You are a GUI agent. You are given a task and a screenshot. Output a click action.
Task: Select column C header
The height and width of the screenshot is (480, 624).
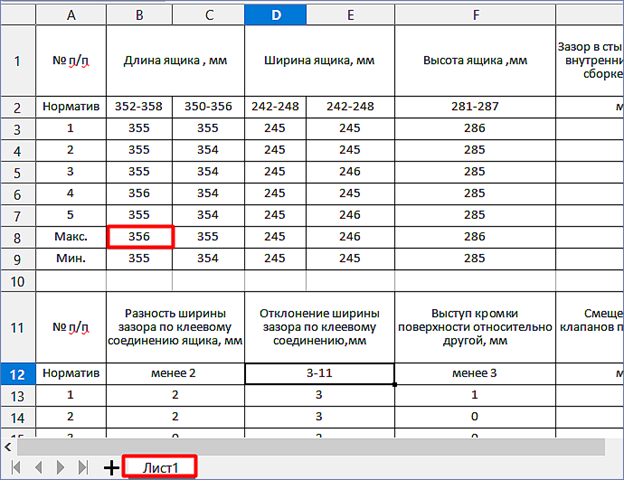pyautogui.click(x=209, y=15)
